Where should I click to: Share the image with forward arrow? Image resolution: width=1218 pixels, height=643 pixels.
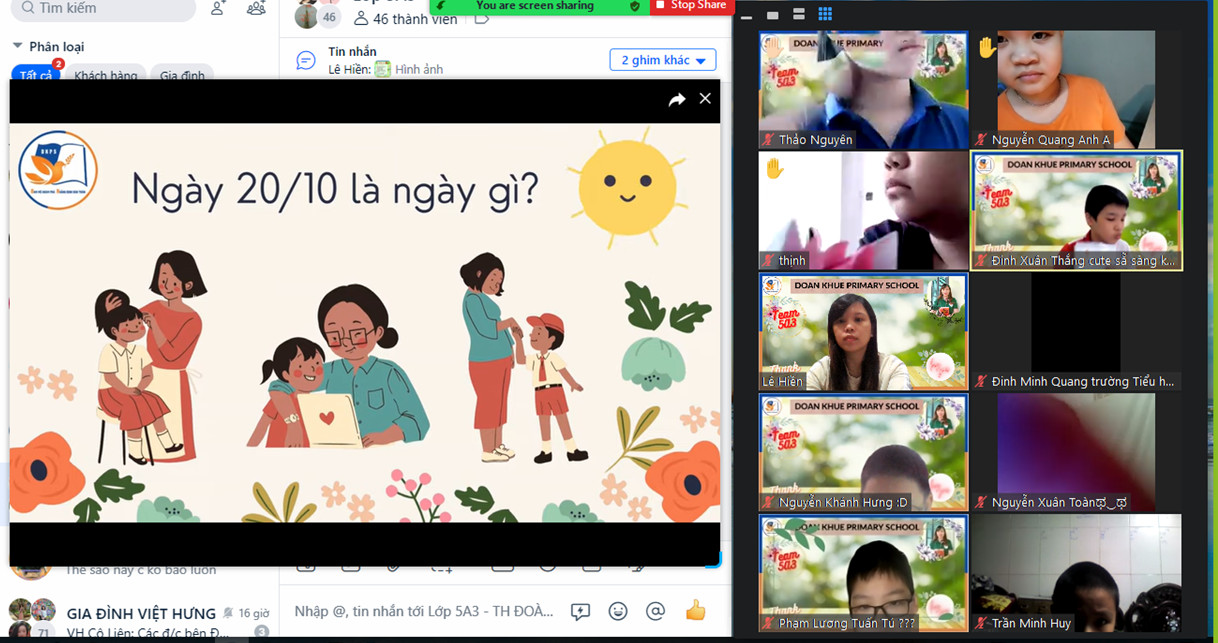[677, 99]
